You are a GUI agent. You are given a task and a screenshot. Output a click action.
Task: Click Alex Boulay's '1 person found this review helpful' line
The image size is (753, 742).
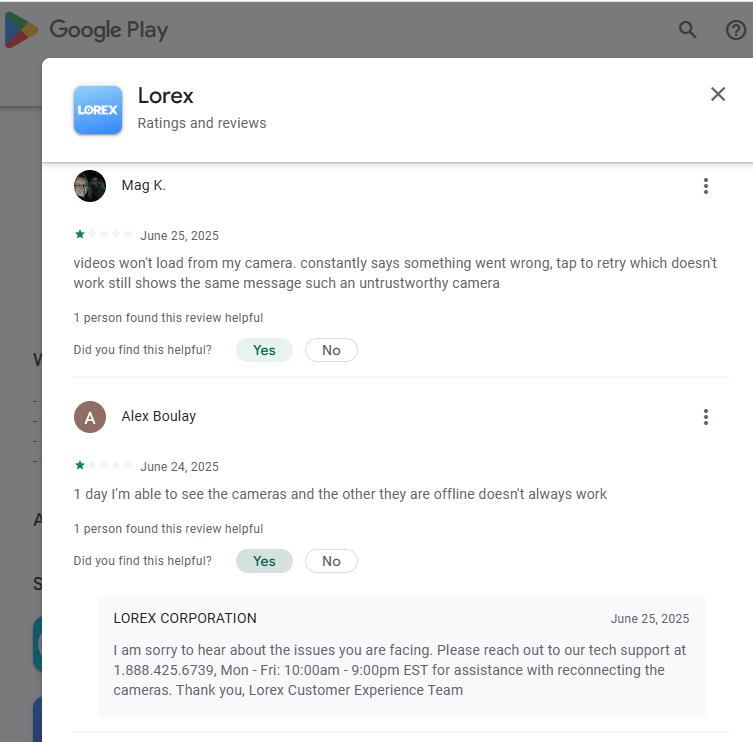click(168, 529)
